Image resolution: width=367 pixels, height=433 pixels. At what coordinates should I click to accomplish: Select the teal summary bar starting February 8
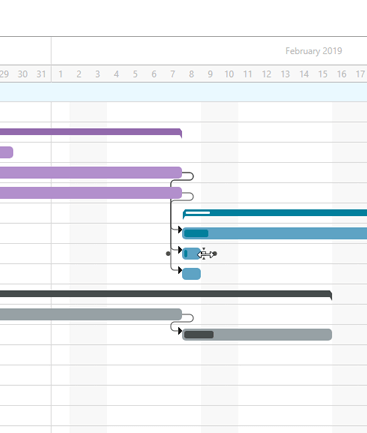click(275, 213)
